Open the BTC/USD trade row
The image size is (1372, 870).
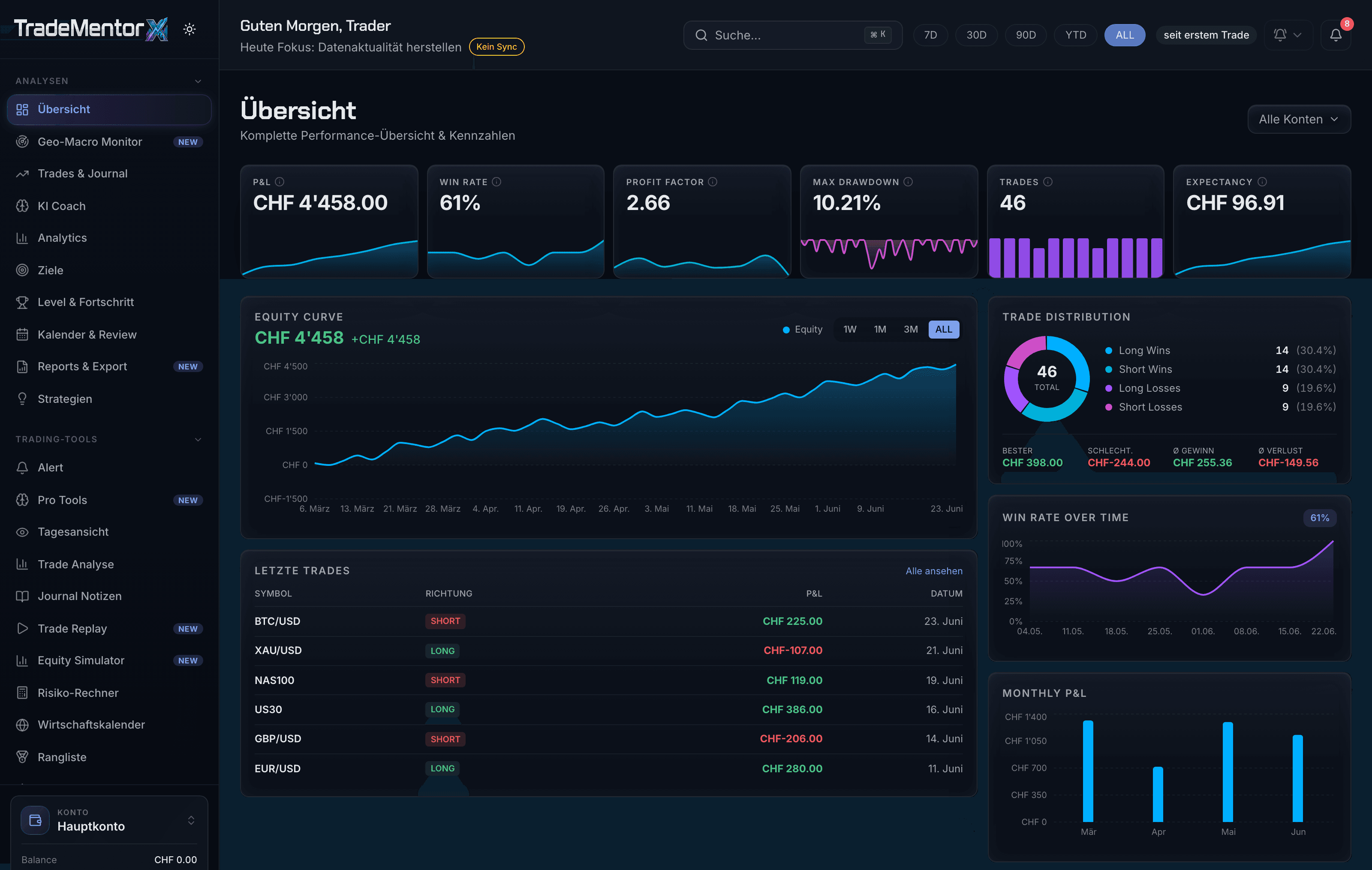[x=608, y=621]
